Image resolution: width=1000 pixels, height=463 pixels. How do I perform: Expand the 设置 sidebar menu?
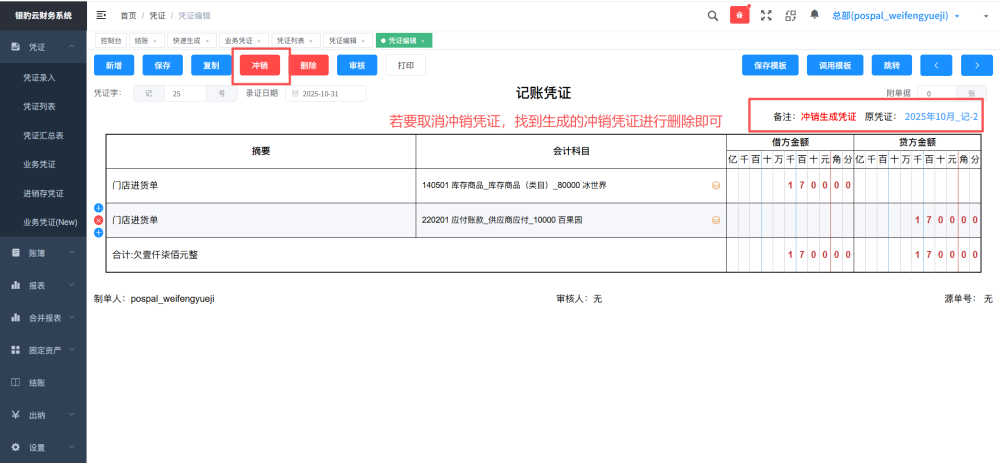72,447
